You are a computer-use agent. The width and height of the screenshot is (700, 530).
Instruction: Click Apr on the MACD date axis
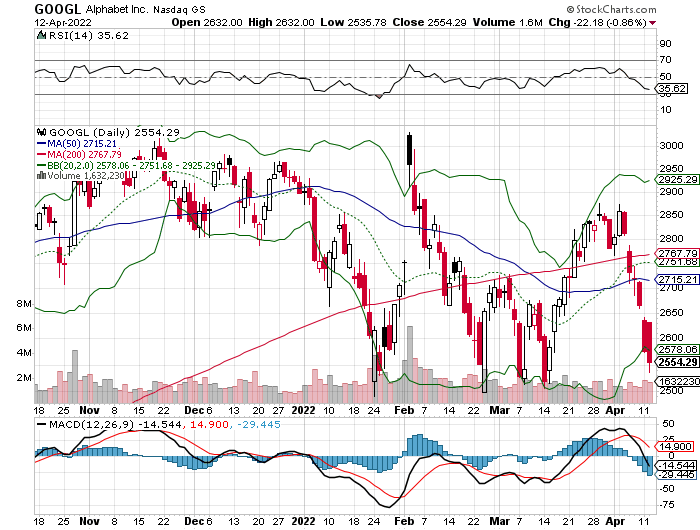(615, 521)
